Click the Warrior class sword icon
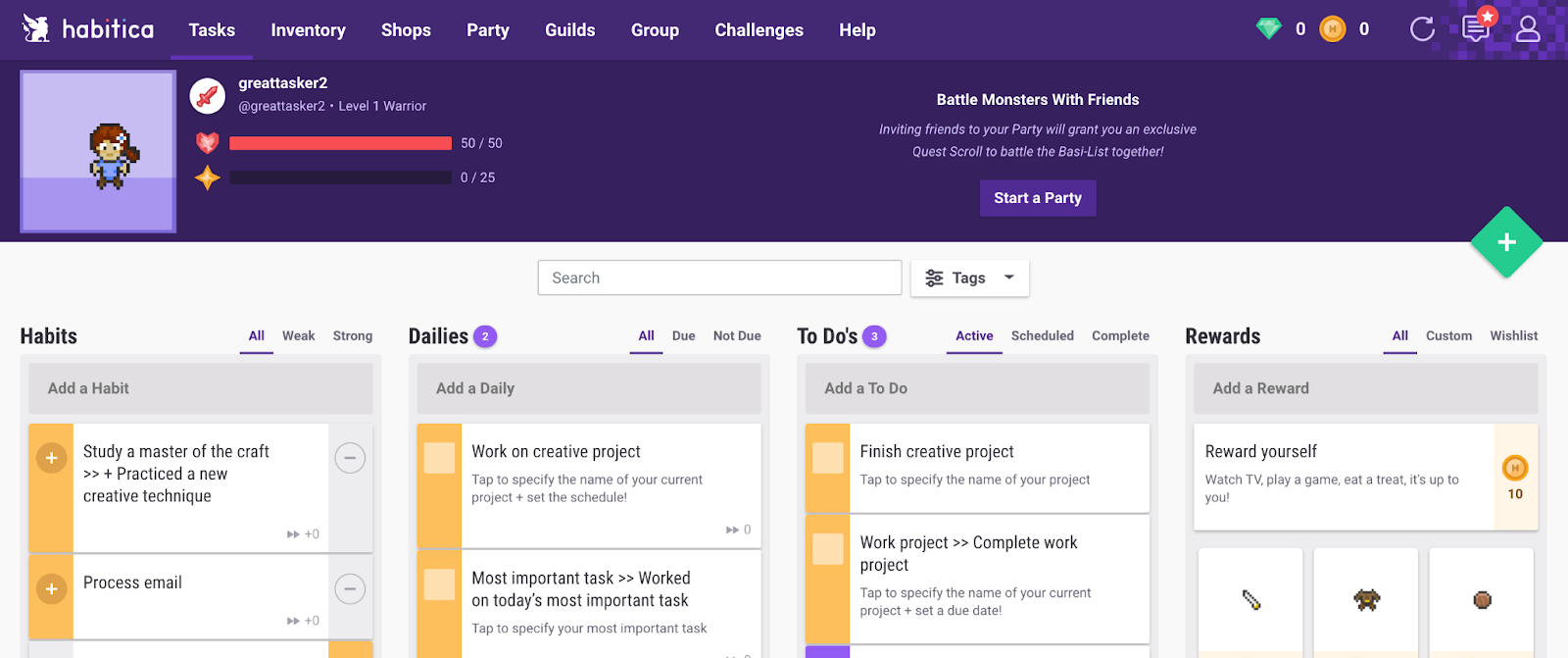Viewport: 1568px width, 658px height. click(207, 96)
